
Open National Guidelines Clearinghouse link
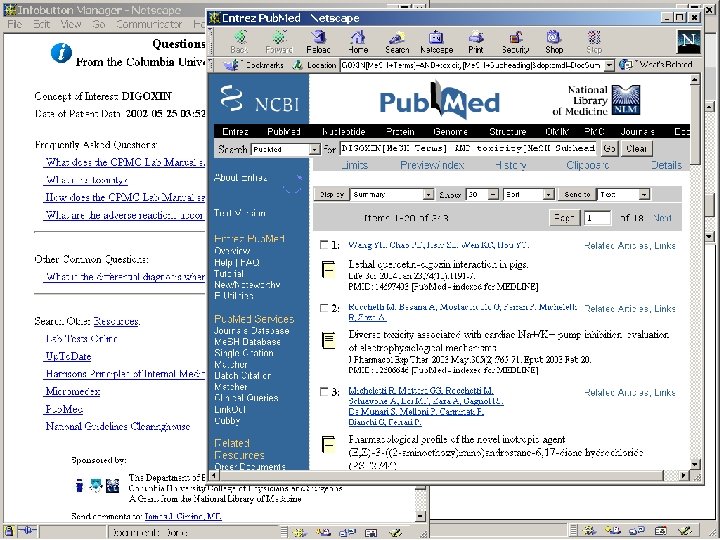click(x=118, y=427)
